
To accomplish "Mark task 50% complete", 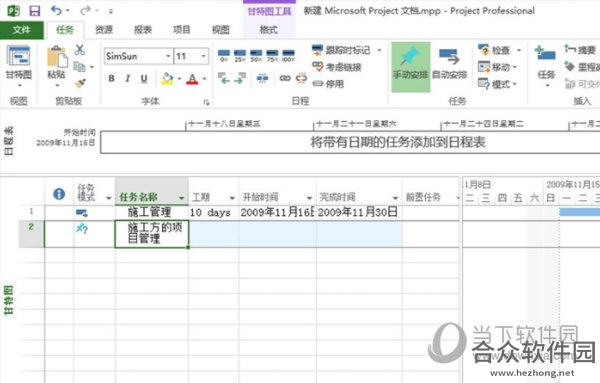I will 256,55.
